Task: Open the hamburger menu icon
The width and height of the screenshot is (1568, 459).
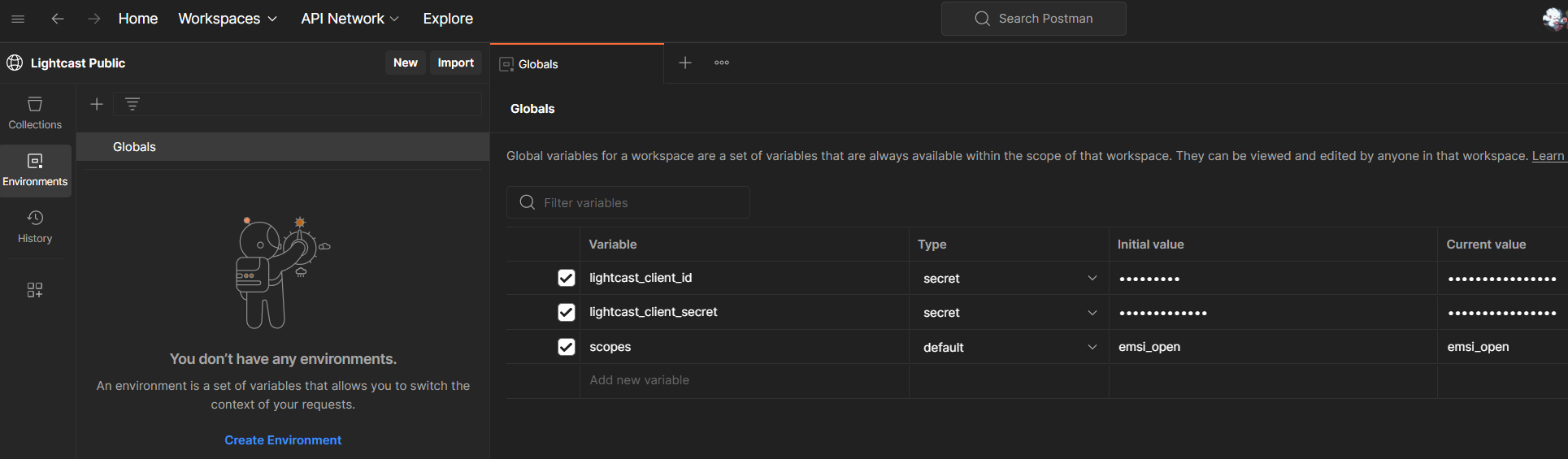Action: [18, 19]
